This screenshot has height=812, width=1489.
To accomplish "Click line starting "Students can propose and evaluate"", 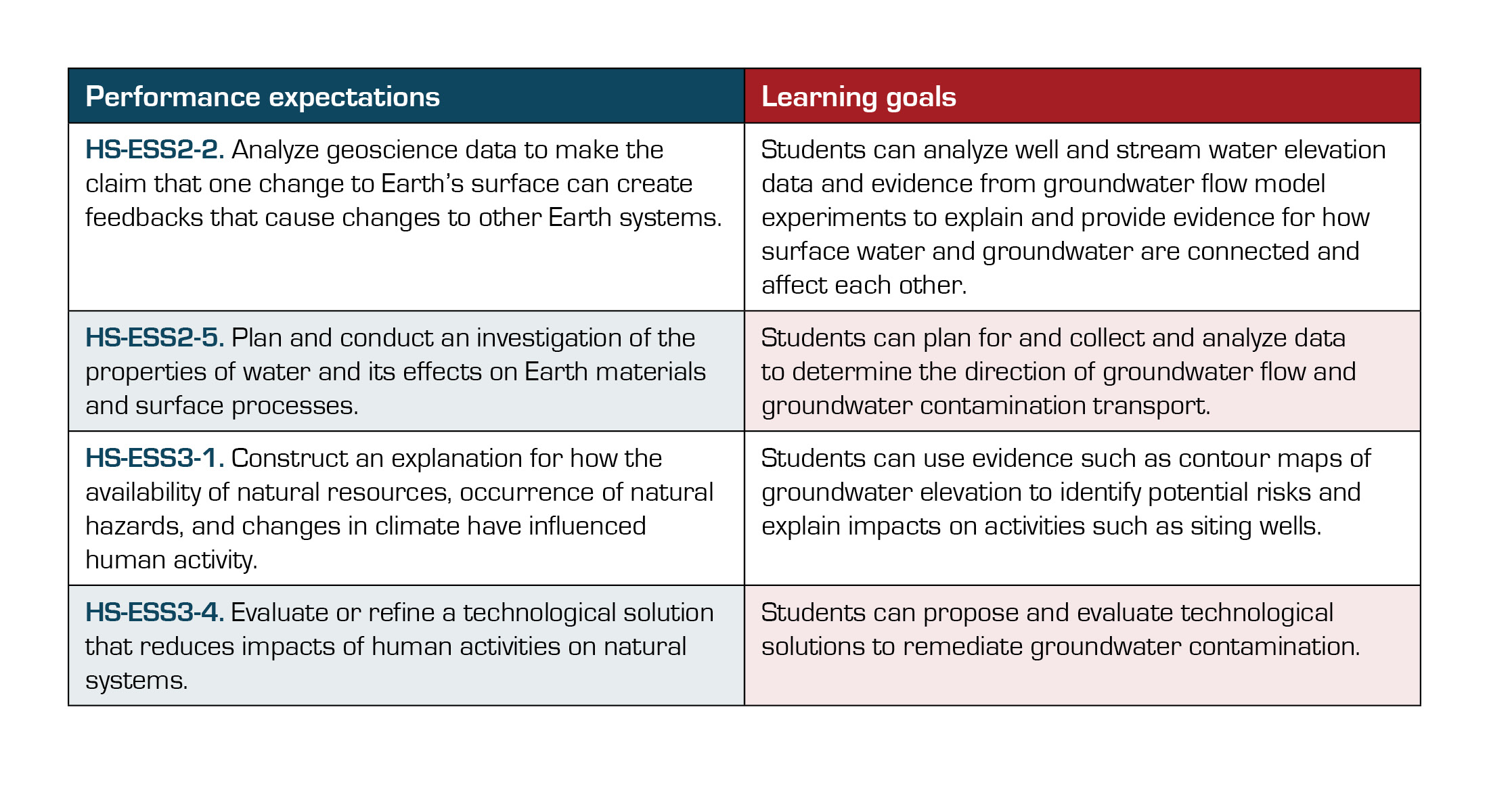I will coord(1047,612).
